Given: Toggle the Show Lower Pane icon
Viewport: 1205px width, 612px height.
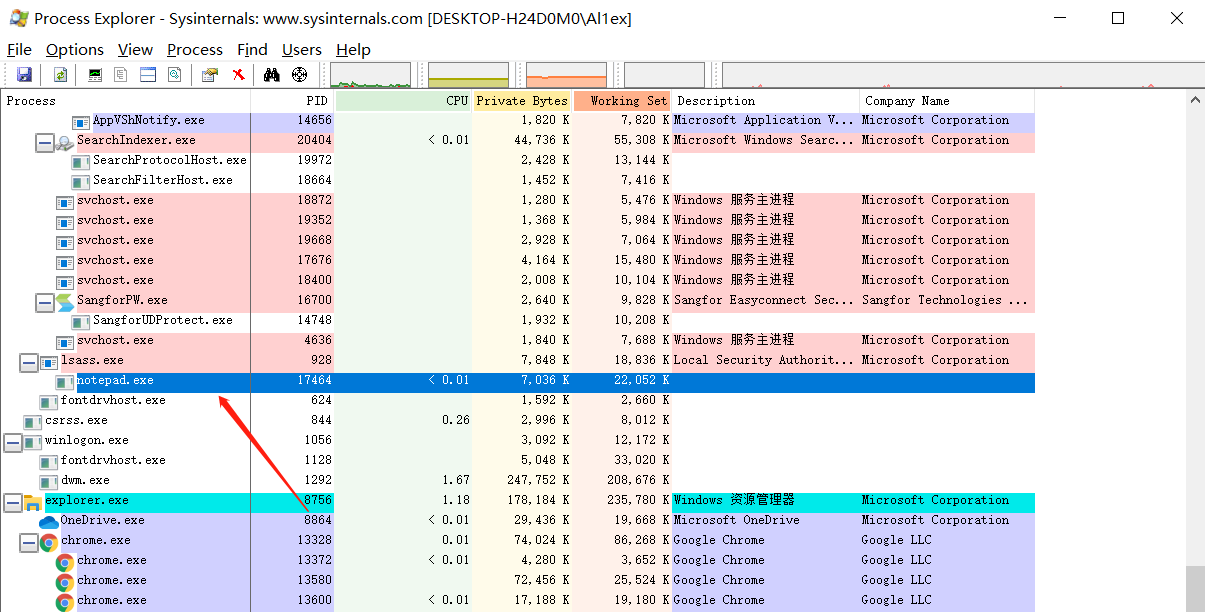Looking at the screenshot, I should (x=148, y=74).
